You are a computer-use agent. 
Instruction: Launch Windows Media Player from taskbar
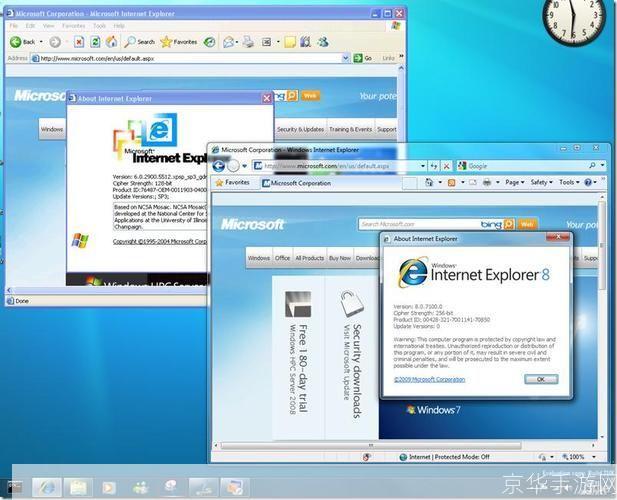point(109,488)
